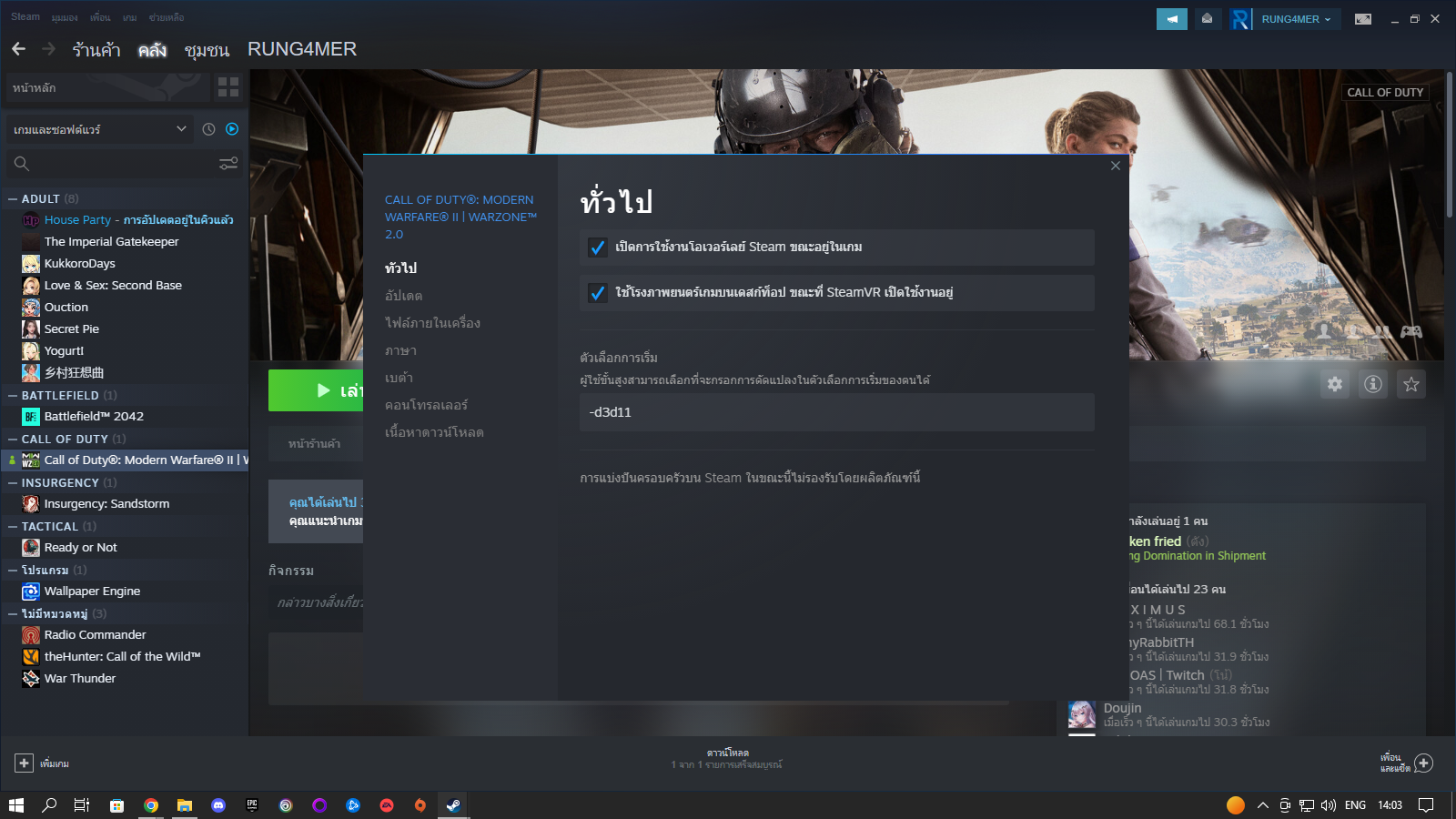The width and height of the screenshot is (1456, 819).
Task: Select ทั่วไป in properties sidebar
Action: pos(400,268)
